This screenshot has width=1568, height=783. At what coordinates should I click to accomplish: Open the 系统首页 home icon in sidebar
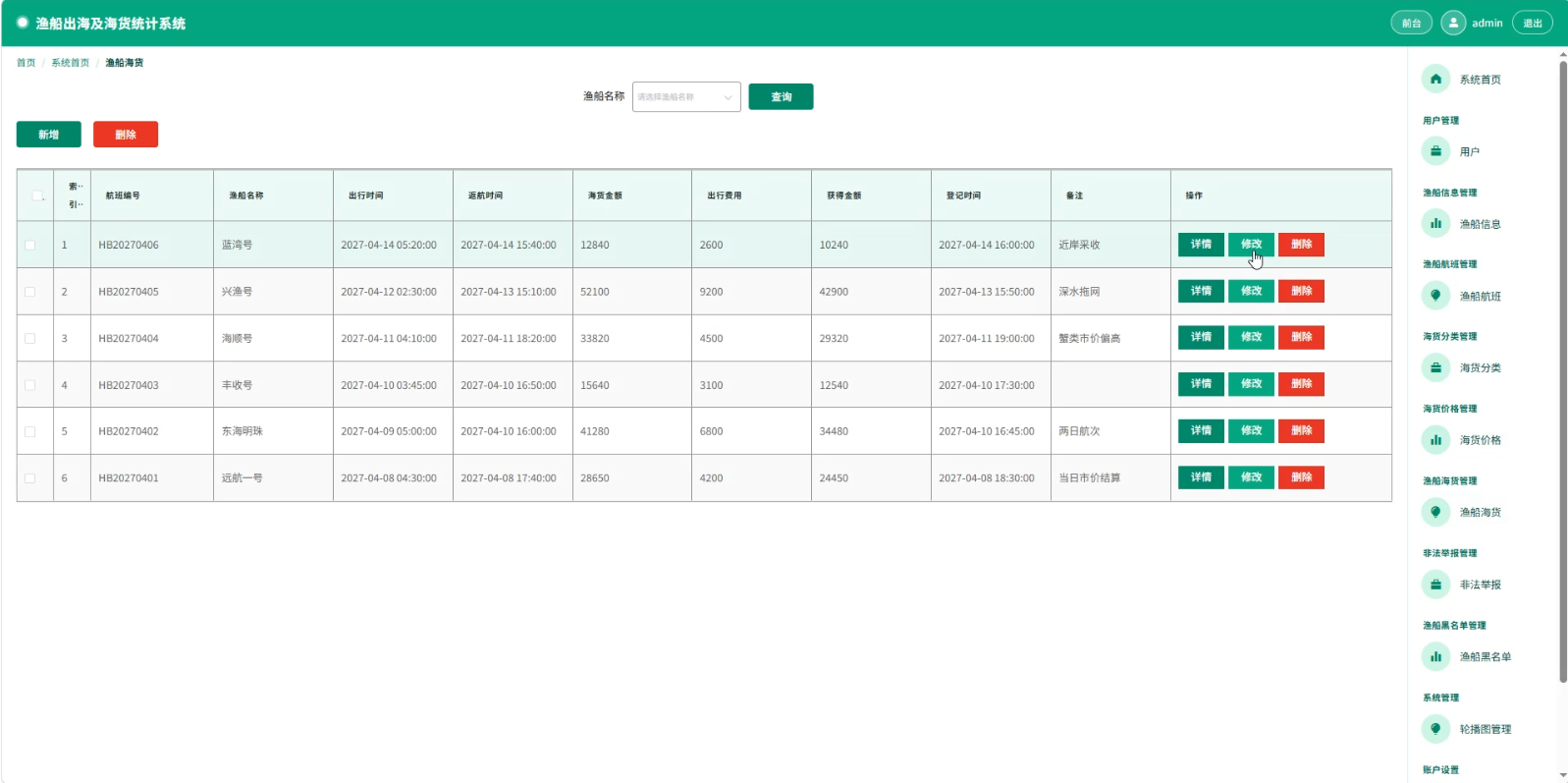tap(1435, 80)
